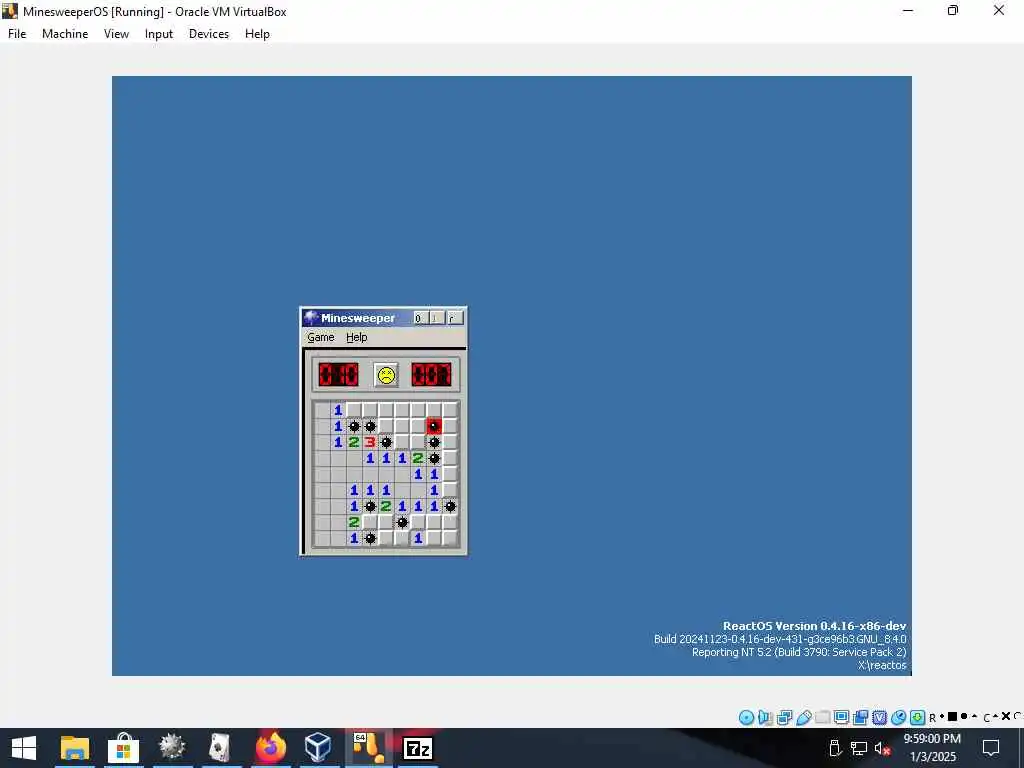The height and width of the screenshot is (768, 1024).
Task: Click the unrevealed bottom-right corner tile
Action: click(x=450, y=538)
